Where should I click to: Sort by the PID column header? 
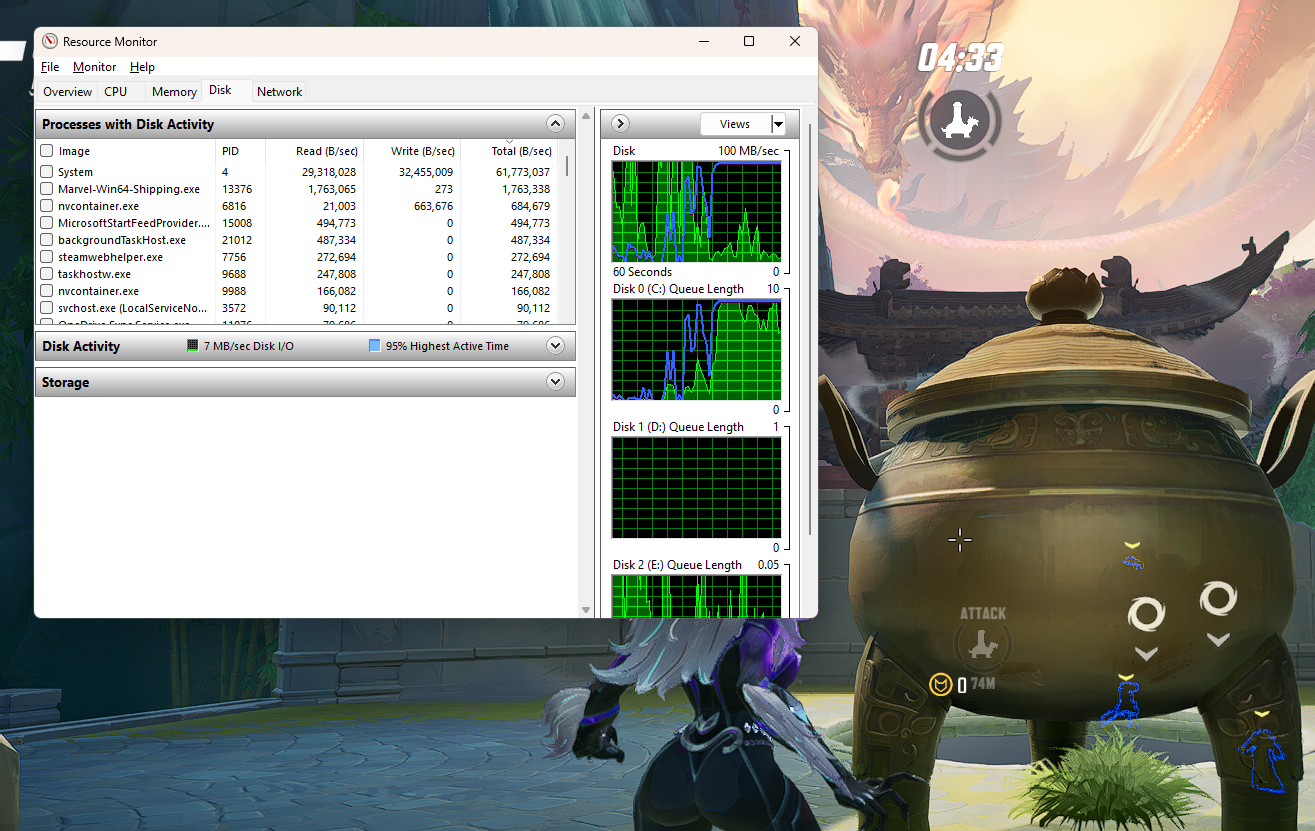(241, 151)
